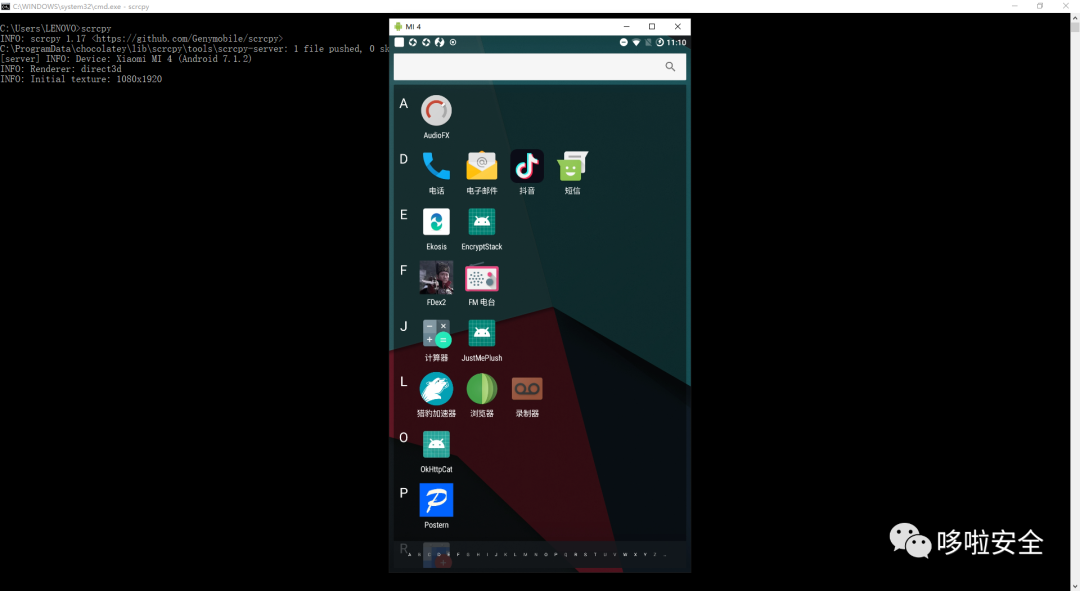
Task: Tap the section header letter O
Action: 404,437
